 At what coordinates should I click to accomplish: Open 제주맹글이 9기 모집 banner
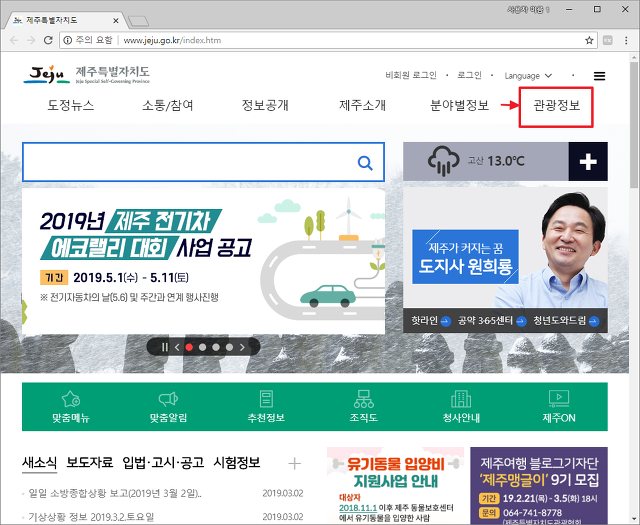coord(539,486)
